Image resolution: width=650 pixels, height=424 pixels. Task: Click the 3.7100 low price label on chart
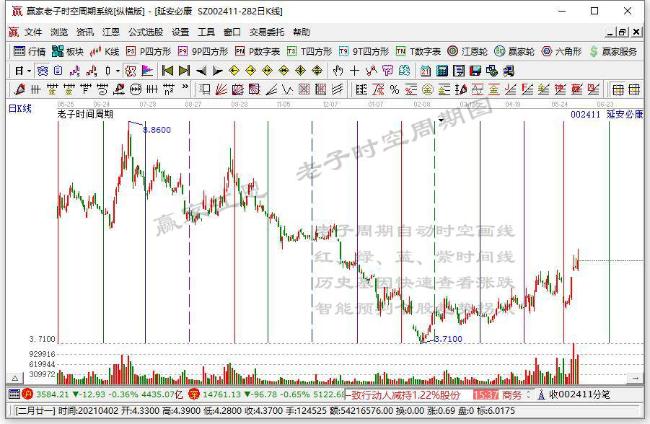pyautogui.click(x=448, y=339)
